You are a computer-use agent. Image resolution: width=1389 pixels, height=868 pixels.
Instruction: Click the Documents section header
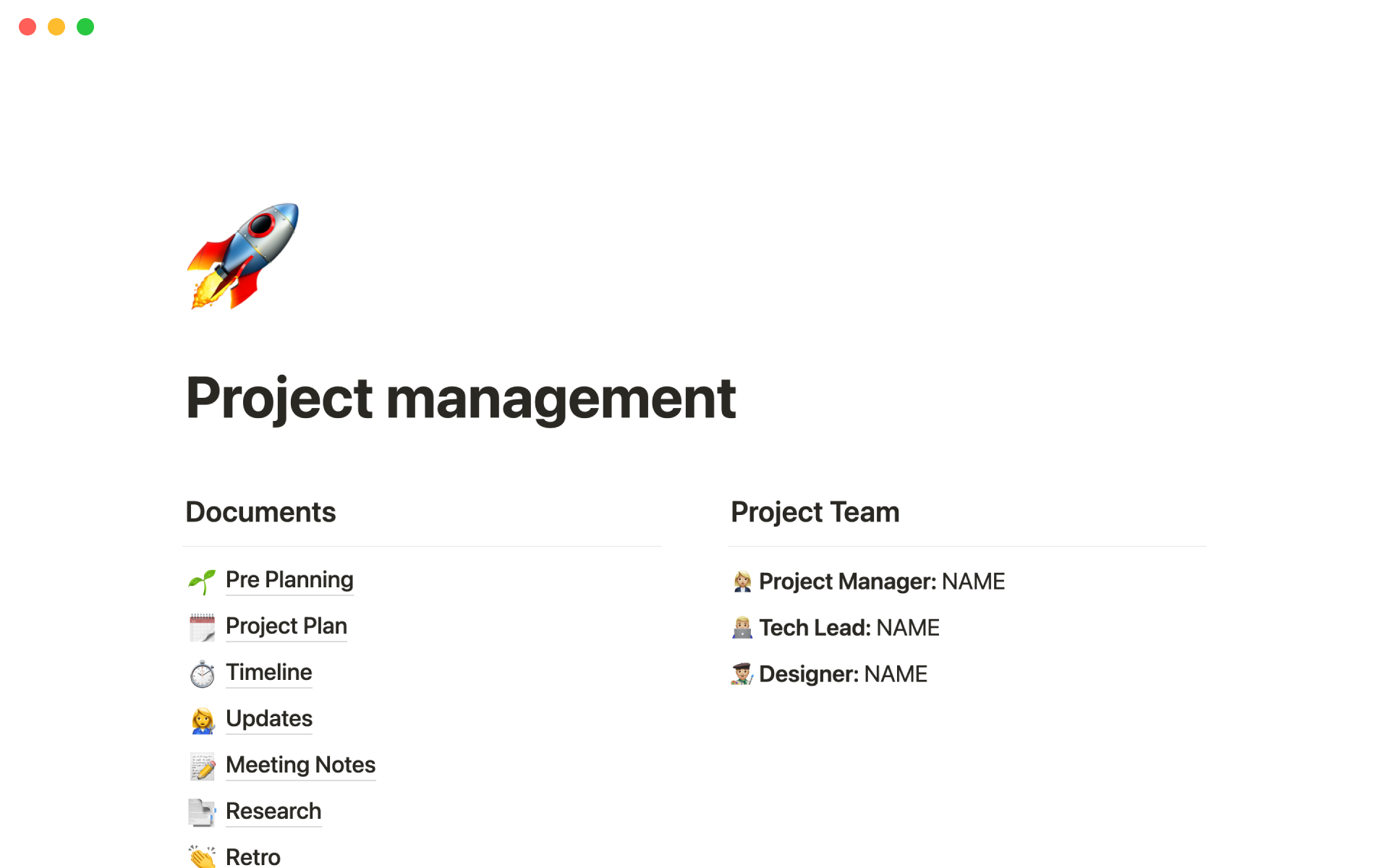(261, 511)
